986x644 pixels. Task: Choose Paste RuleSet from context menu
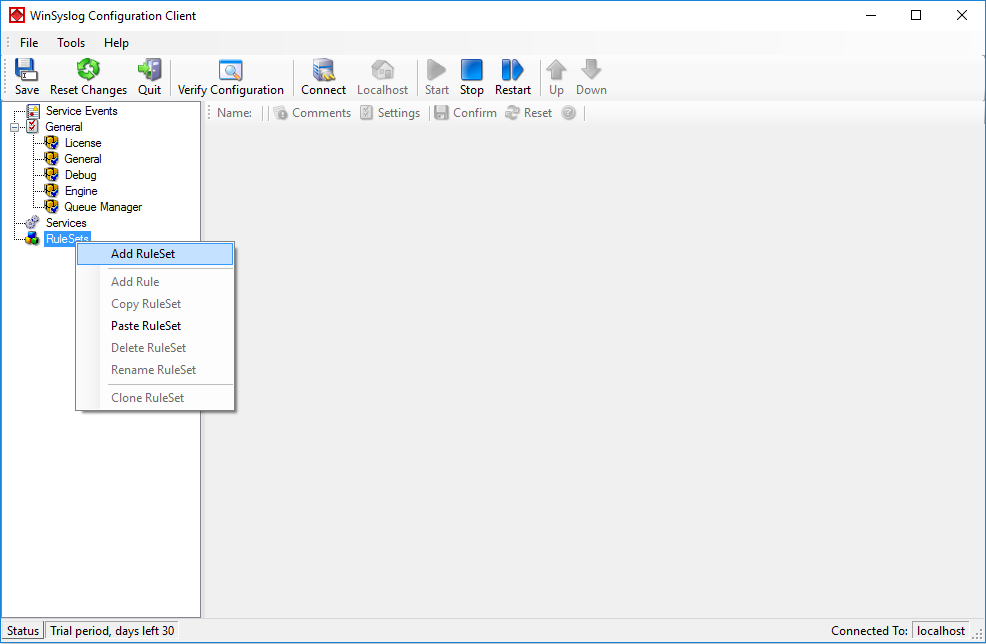point(155,326)
